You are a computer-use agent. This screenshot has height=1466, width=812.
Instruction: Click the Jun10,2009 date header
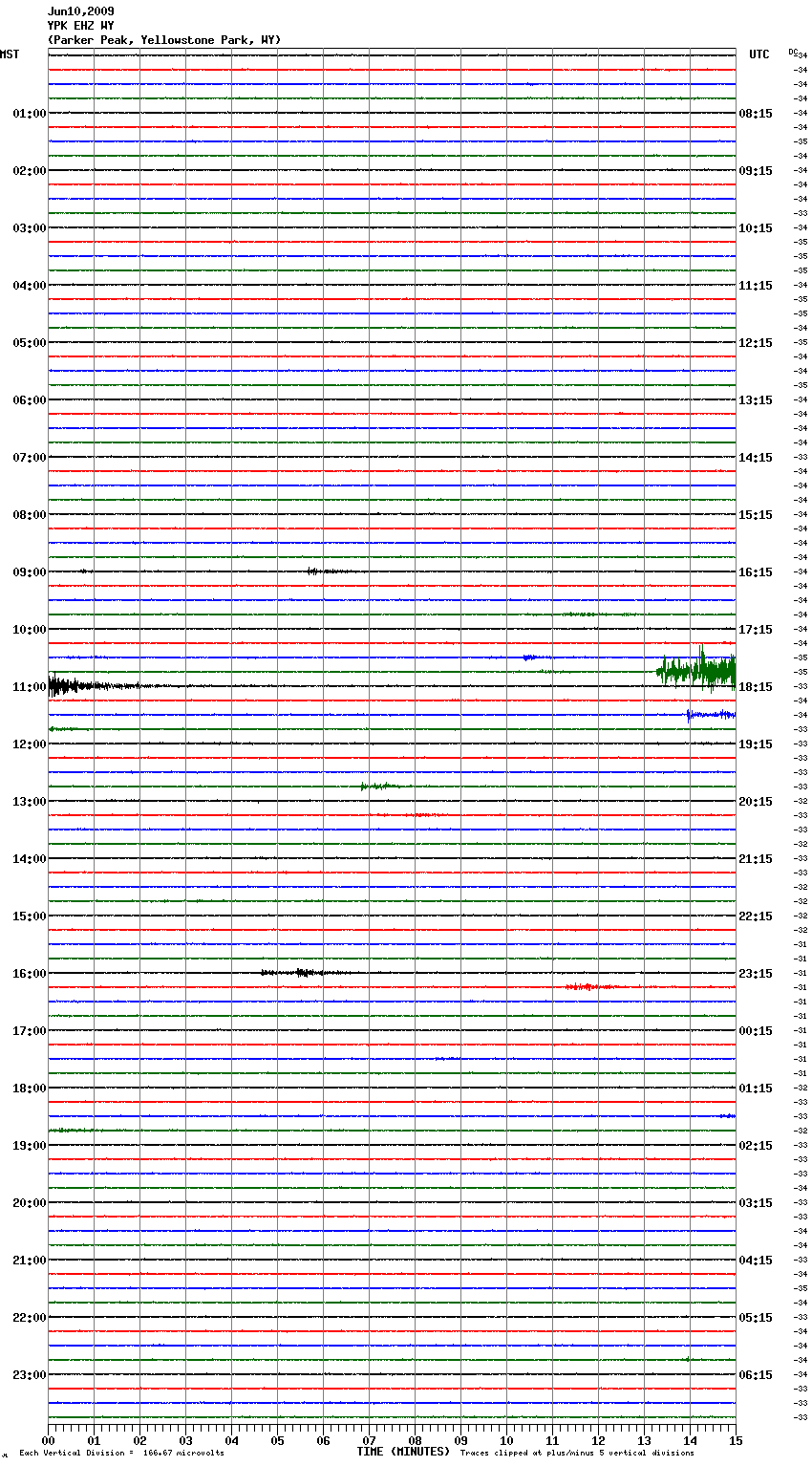pos(80,11)
